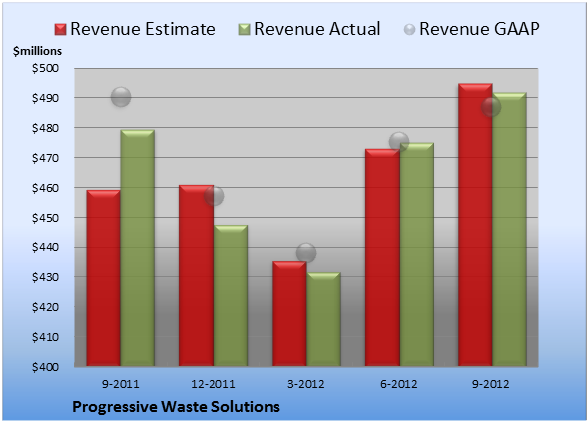
Task: Select the GAAP sphere marker for 3-2012
Action: (306, 253)
